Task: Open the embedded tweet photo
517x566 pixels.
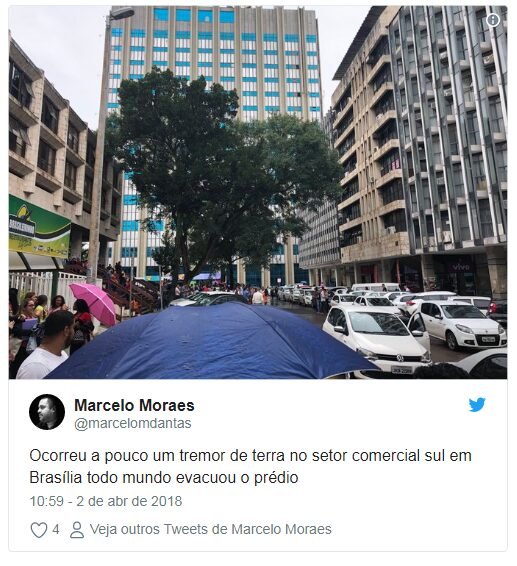Action: click(x=258, y=192)
